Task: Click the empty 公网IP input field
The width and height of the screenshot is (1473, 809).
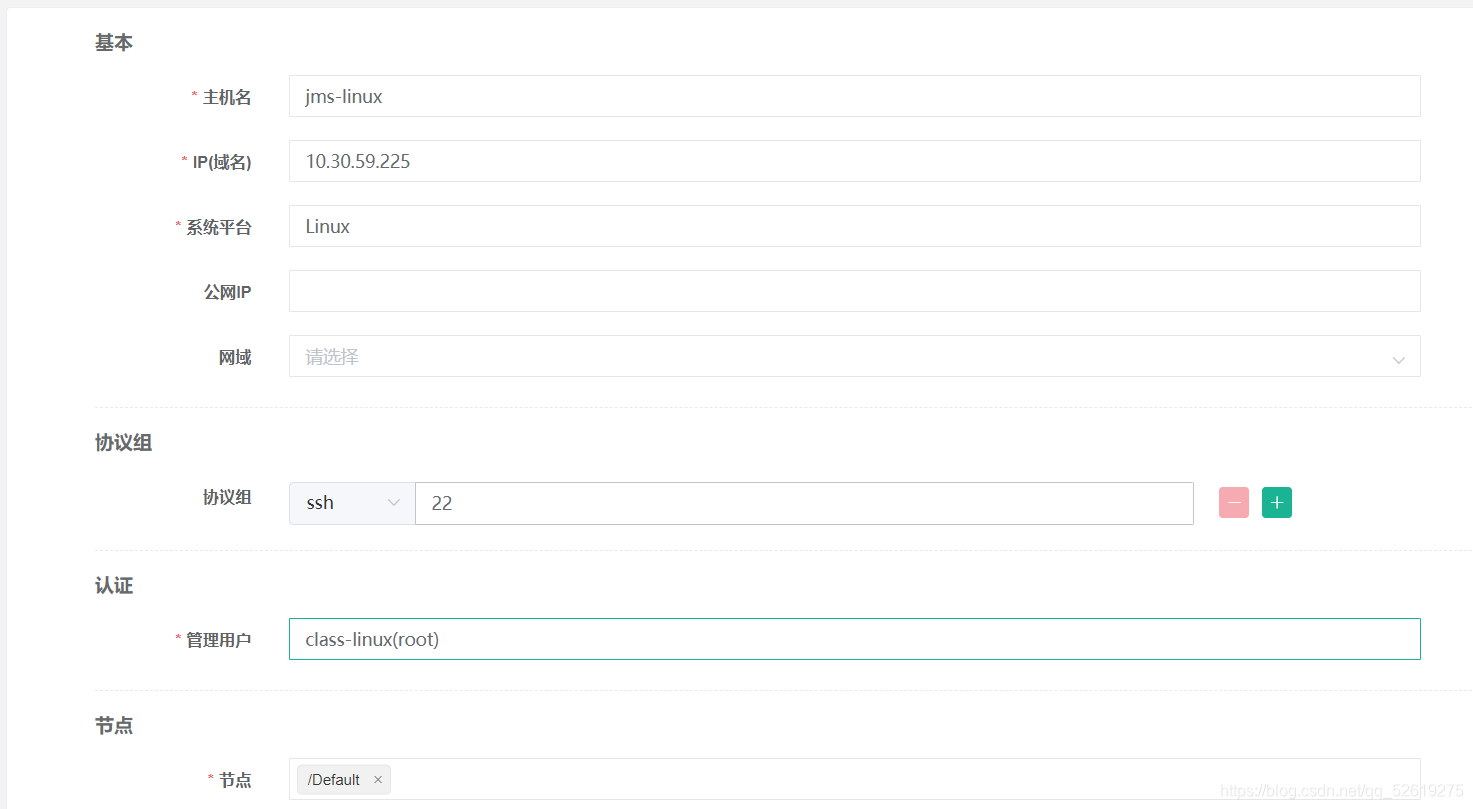Action: 855,291
